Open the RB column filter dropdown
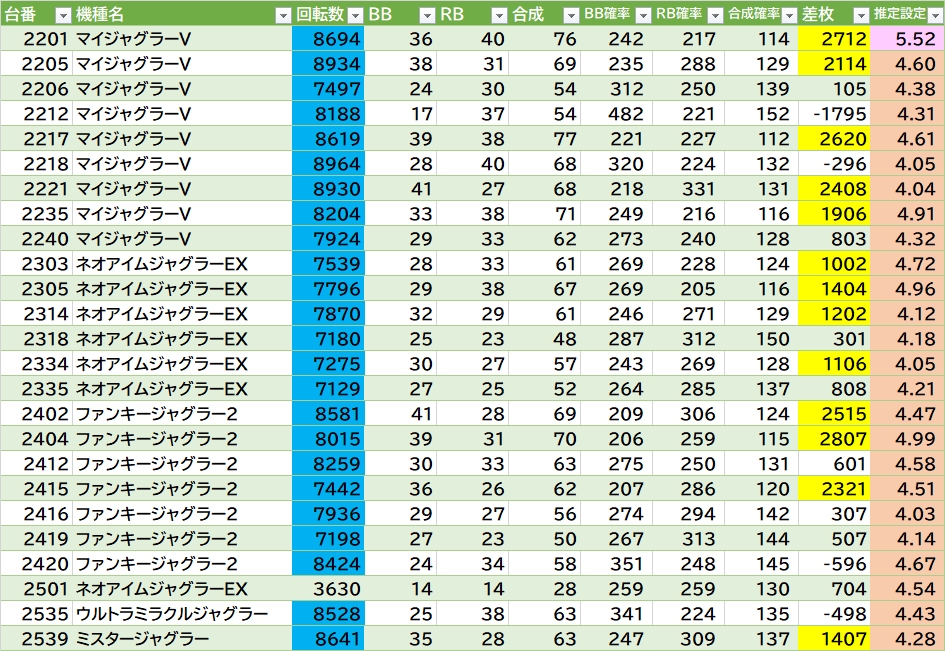The image size is (945, 651). [x=499, y=16]
